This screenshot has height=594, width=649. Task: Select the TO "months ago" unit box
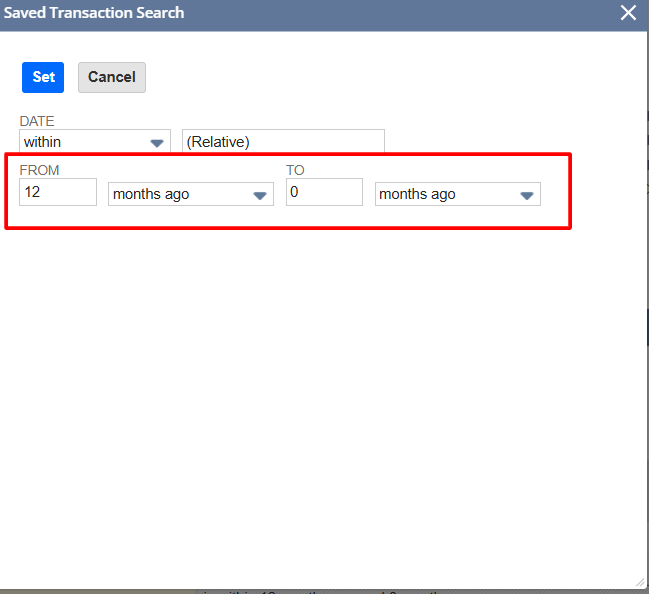tap(446, 194)
